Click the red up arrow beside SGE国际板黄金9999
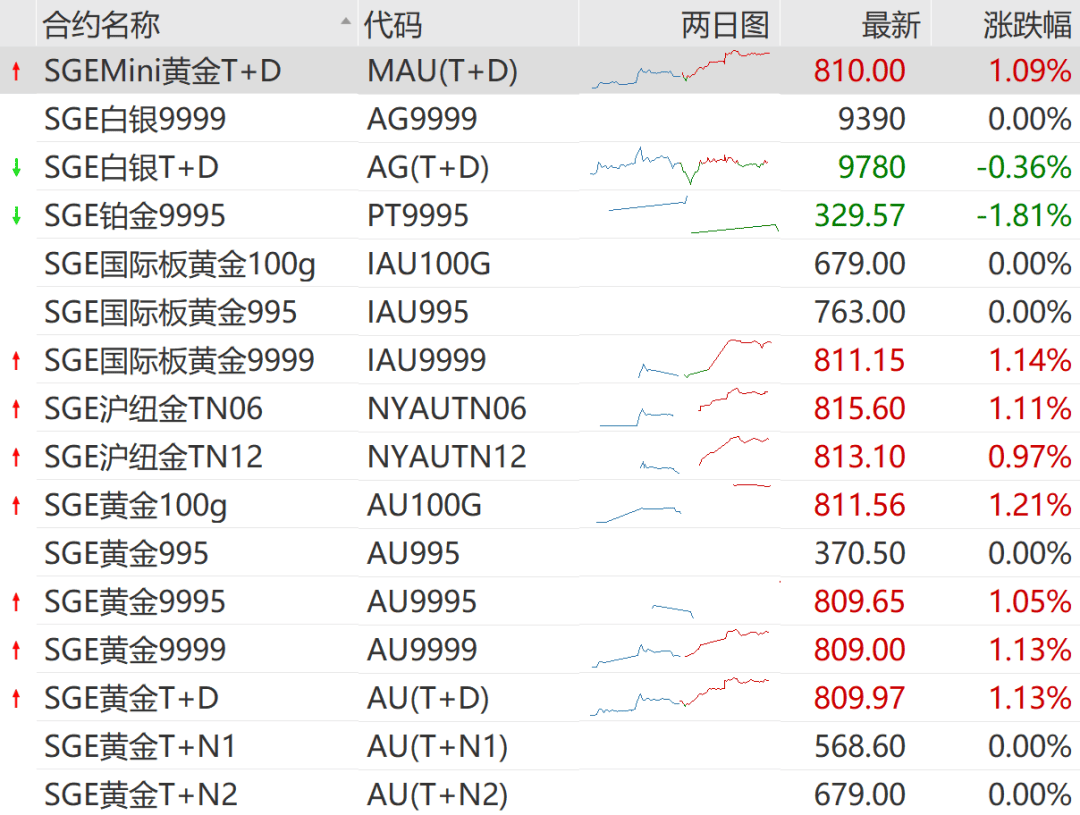Viewport: 1080px width, 815px height. pos(14,360)
